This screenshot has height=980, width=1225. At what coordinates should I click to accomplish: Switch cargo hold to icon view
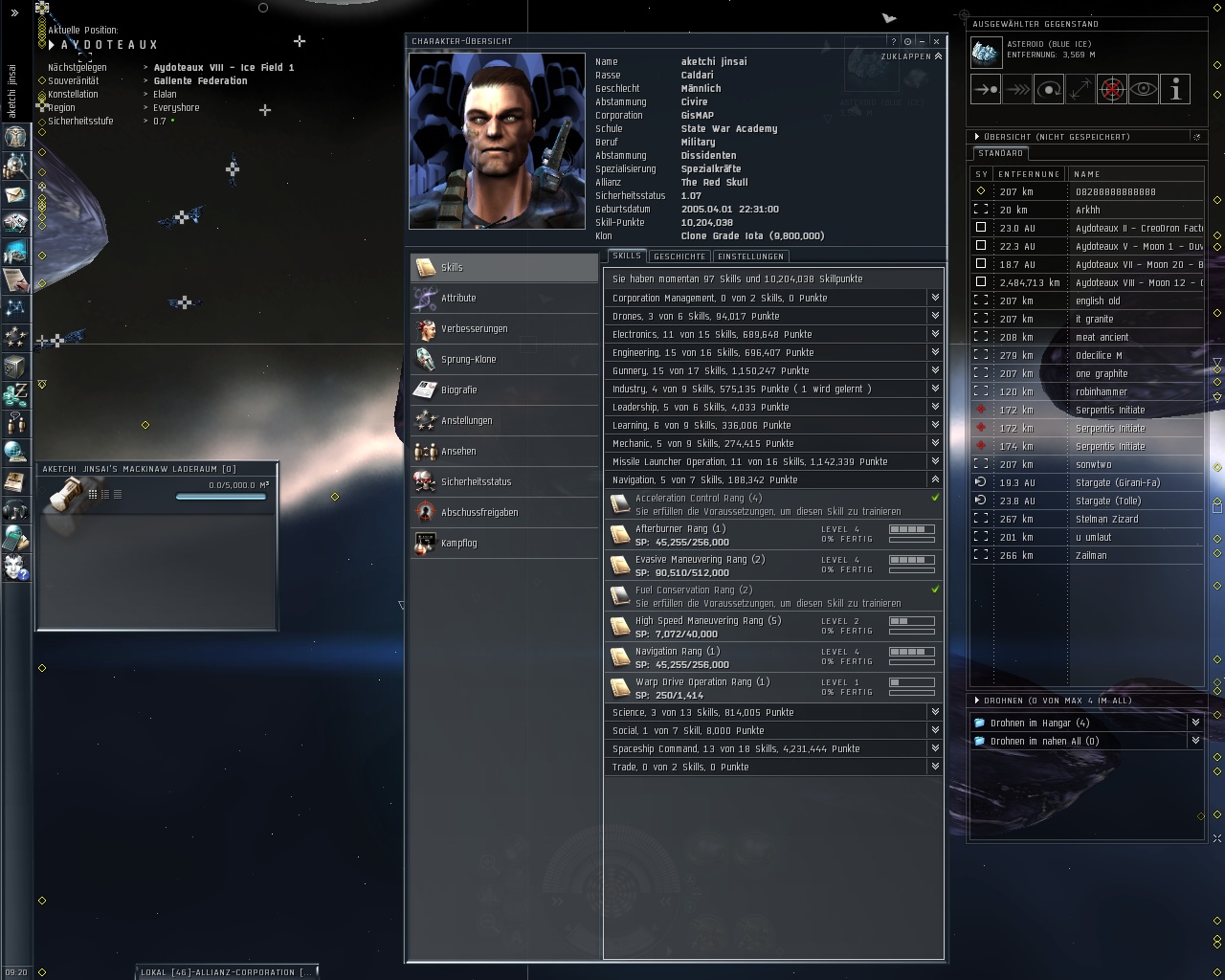coord(93,494)
